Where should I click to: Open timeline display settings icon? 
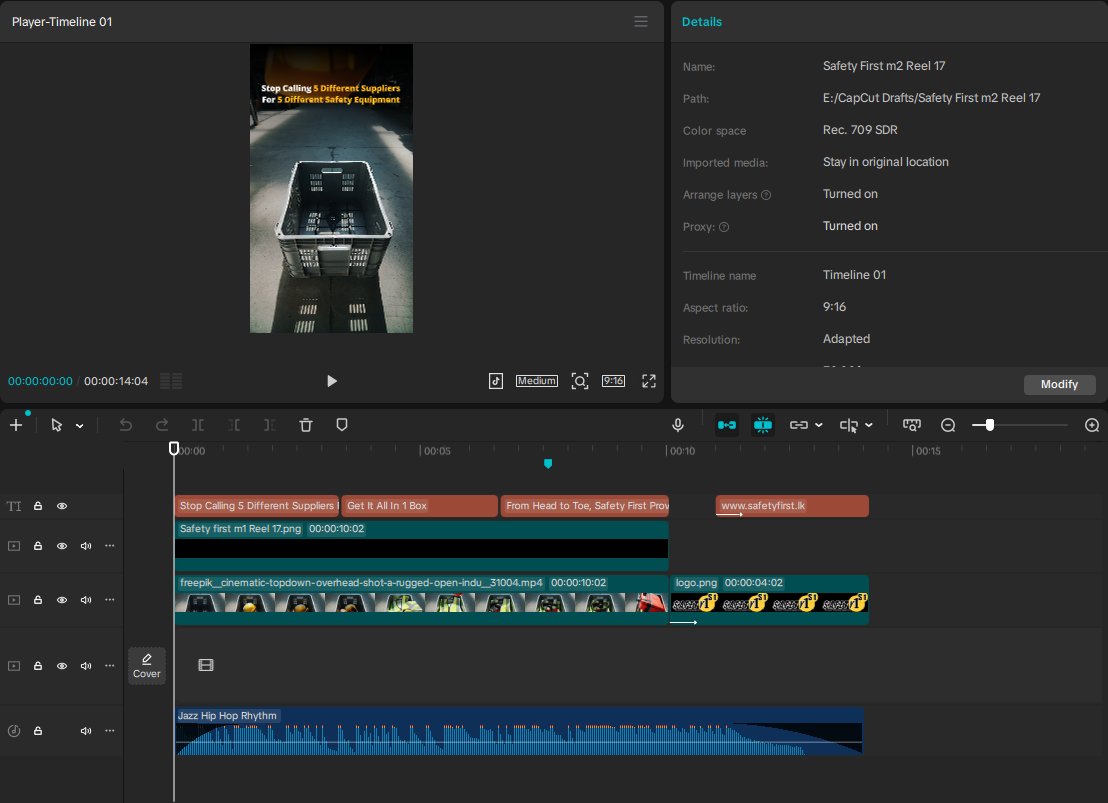pos(912,425)
